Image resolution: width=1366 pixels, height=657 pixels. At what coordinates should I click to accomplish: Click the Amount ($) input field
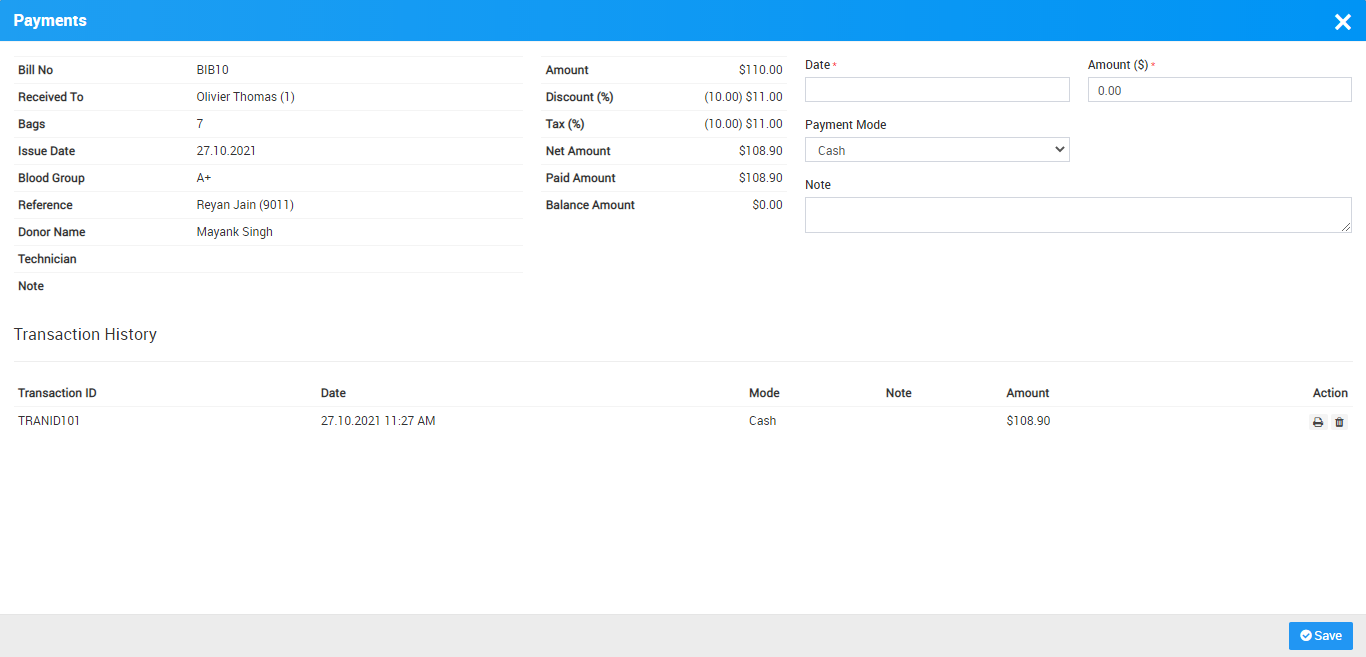point(1220,90)
